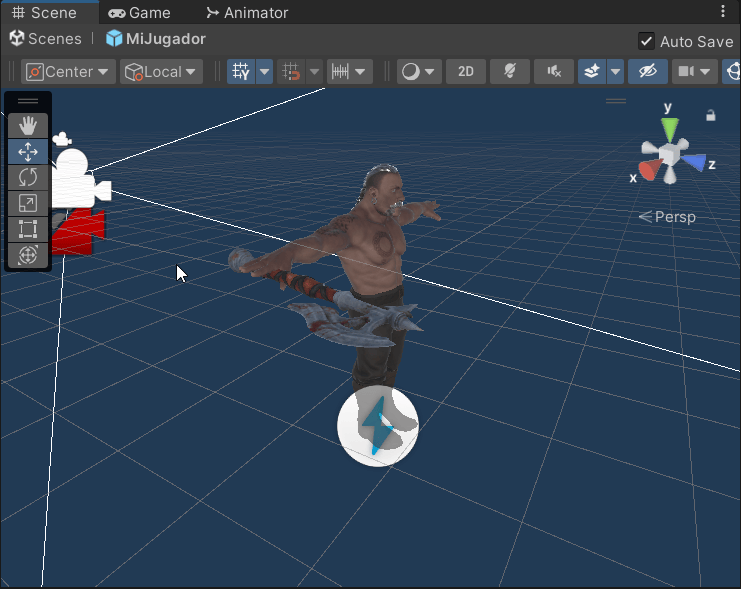The width and height of the screenshot is (741, 589).
Task: Open grid visibility options dropdown
Action: [x=265, y=72]
